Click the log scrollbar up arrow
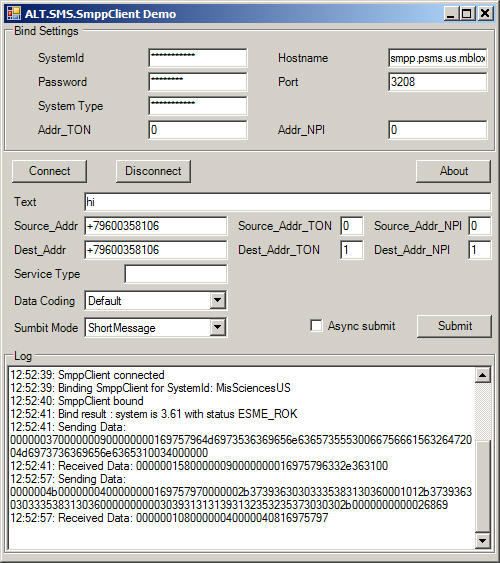The width and height of the screenshot is (500, 563). coord(482,375)
